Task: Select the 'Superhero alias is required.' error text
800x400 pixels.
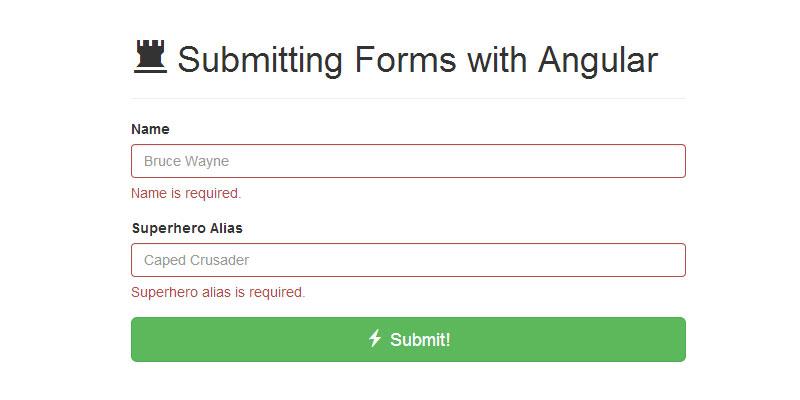Action: [218, 292]
